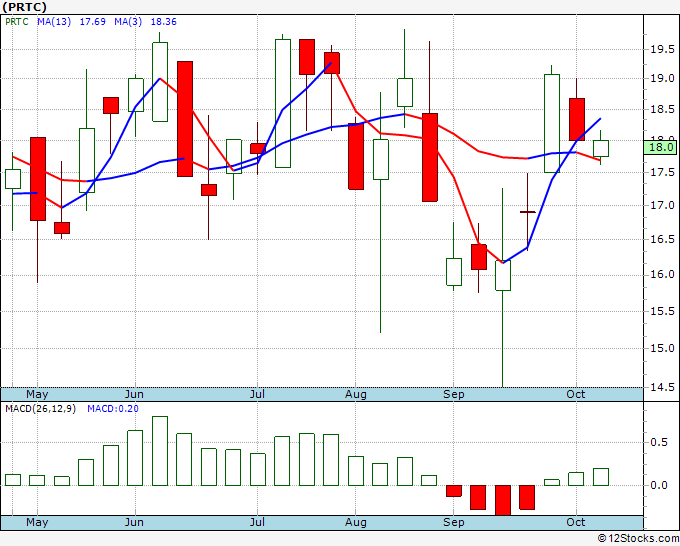Viewport: 680px width, 546px height.
Task: Click Oct on the price chart time axis
Action: tap(575, 394)
